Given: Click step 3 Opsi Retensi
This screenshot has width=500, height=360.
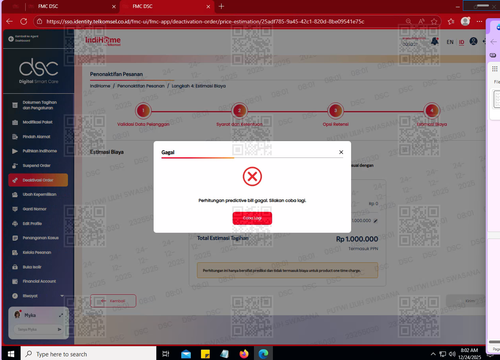Looking at the screenshot, I should click(335, 111).
